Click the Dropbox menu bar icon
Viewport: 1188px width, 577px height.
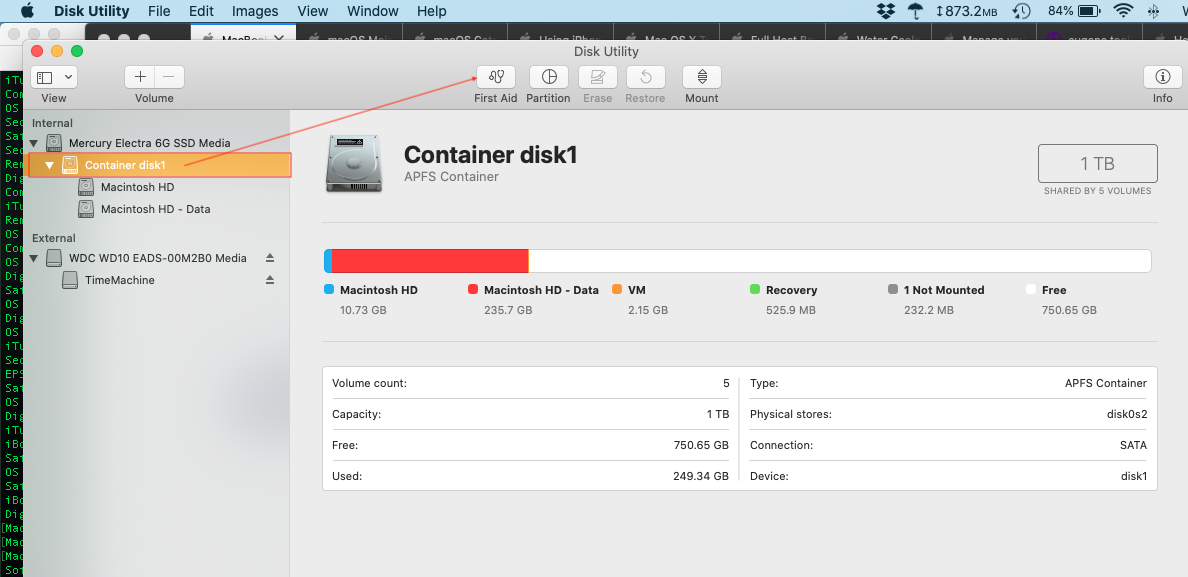coord(885,11)
